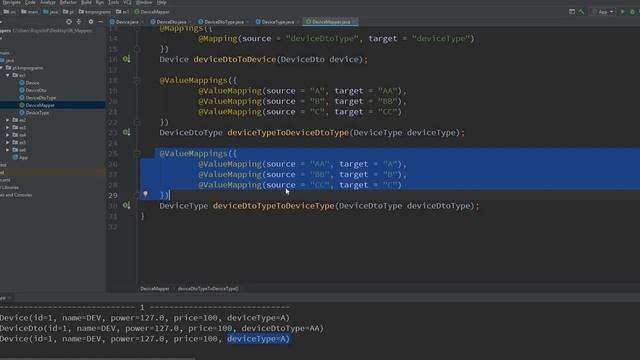Open the App run configuration dropdown
The image size is (640, 360).
[x=603, y=12]
